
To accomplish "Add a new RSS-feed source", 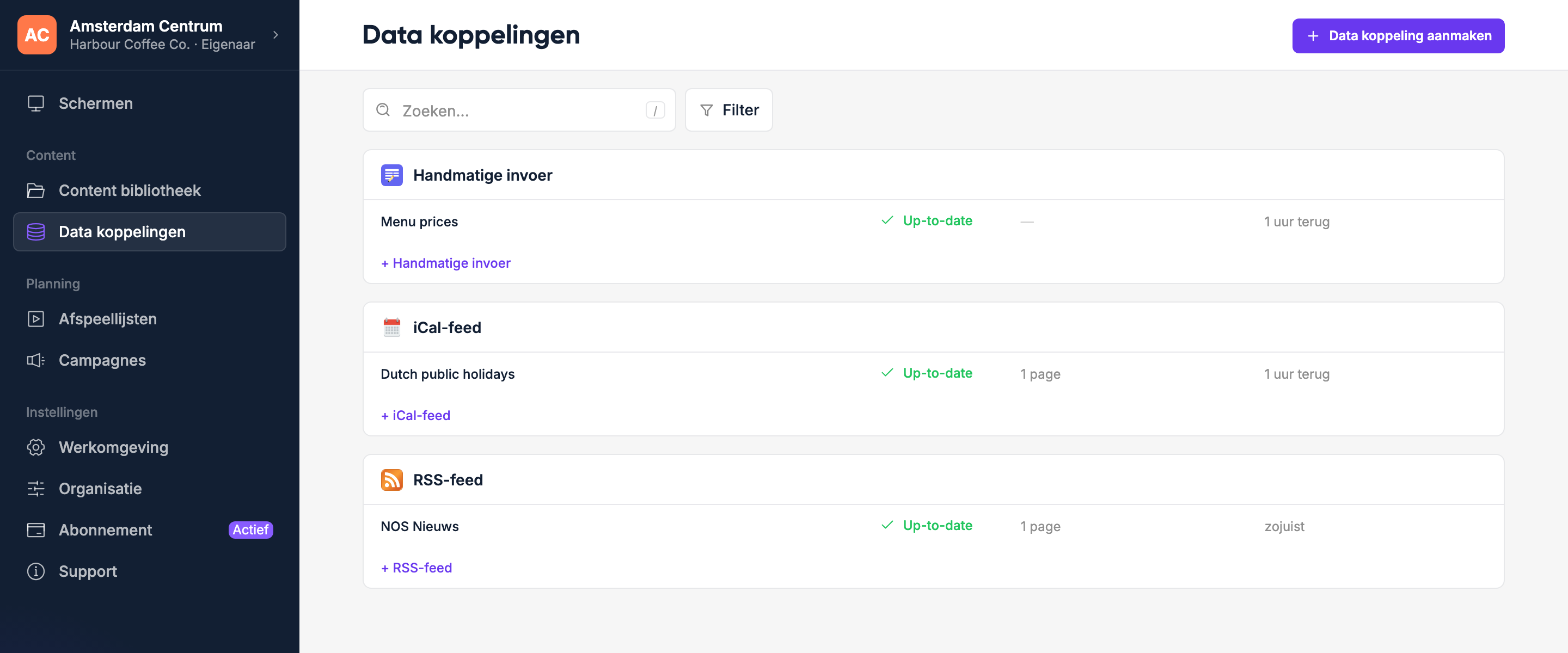I will coord(416,568).
